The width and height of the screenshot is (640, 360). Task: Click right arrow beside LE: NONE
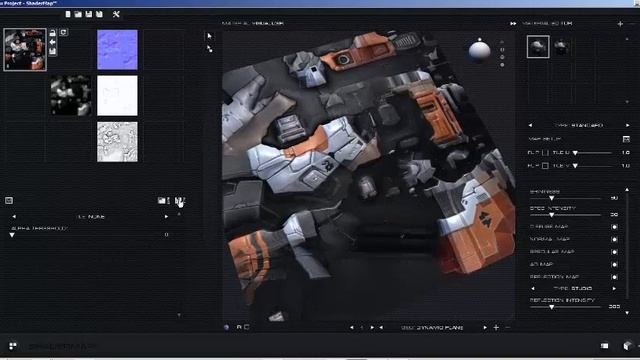(166, 217)
